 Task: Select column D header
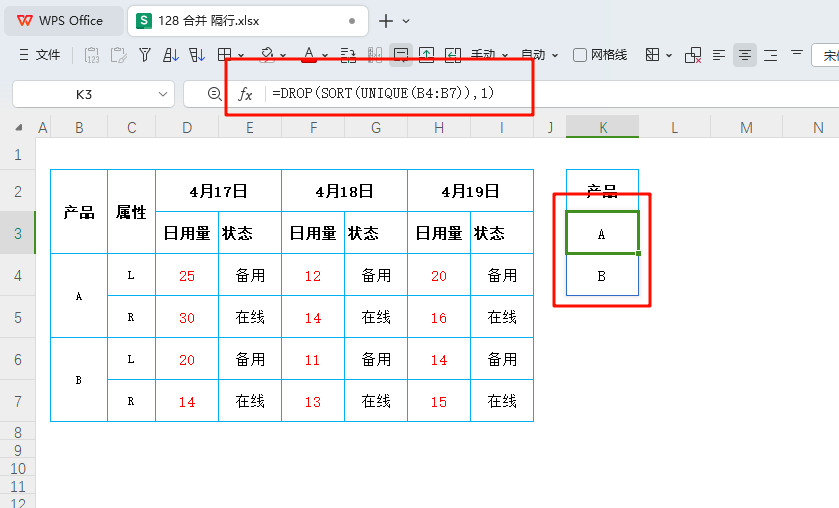187,127
